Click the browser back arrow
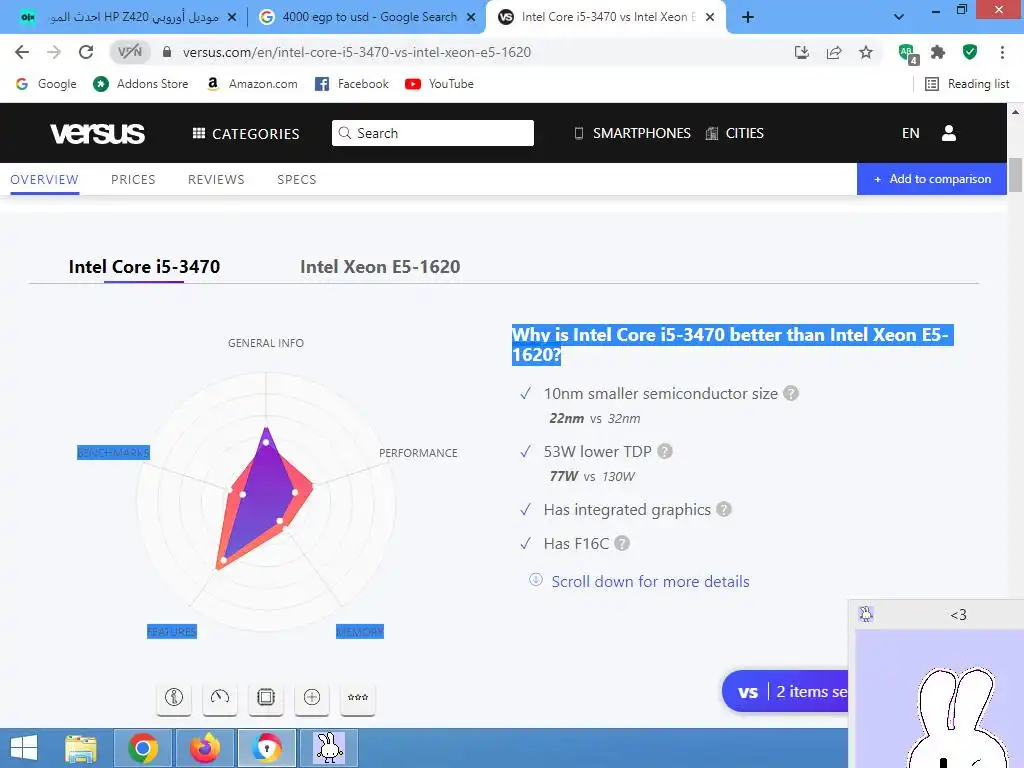This screenshot has width=1024, height=768. pyautogui.click(x=22, y=52)
